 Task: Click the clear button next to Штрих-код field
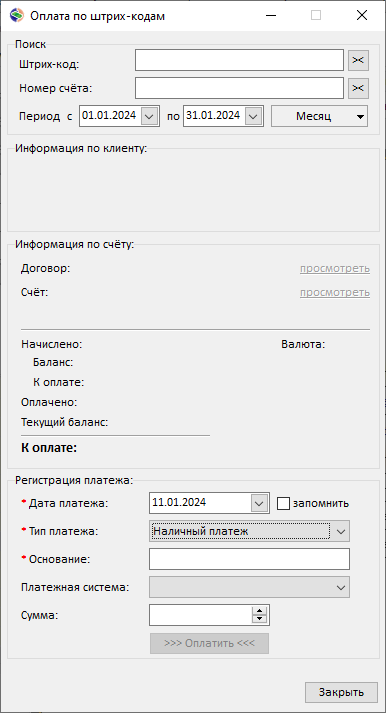pyautogui.click(x=358, y=60)
